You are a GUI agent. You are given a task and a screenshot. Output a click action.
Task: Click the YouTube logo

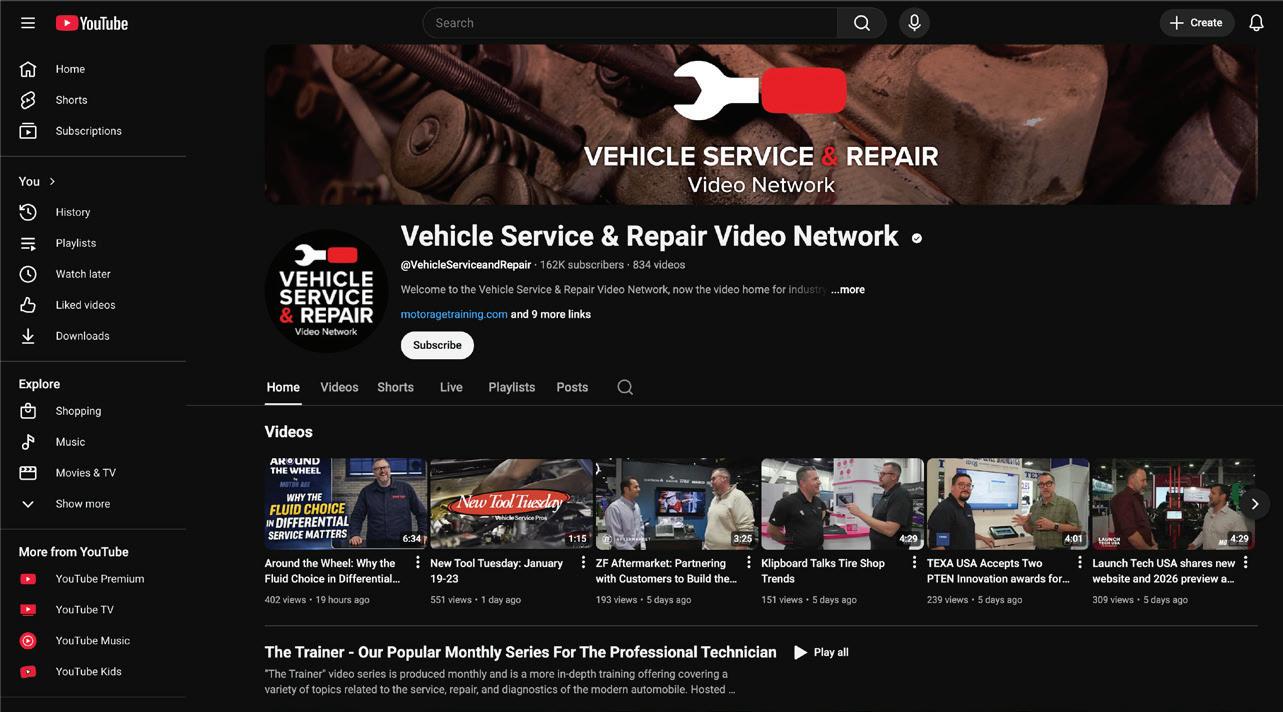pyautogui.click(x=92, y=23)
